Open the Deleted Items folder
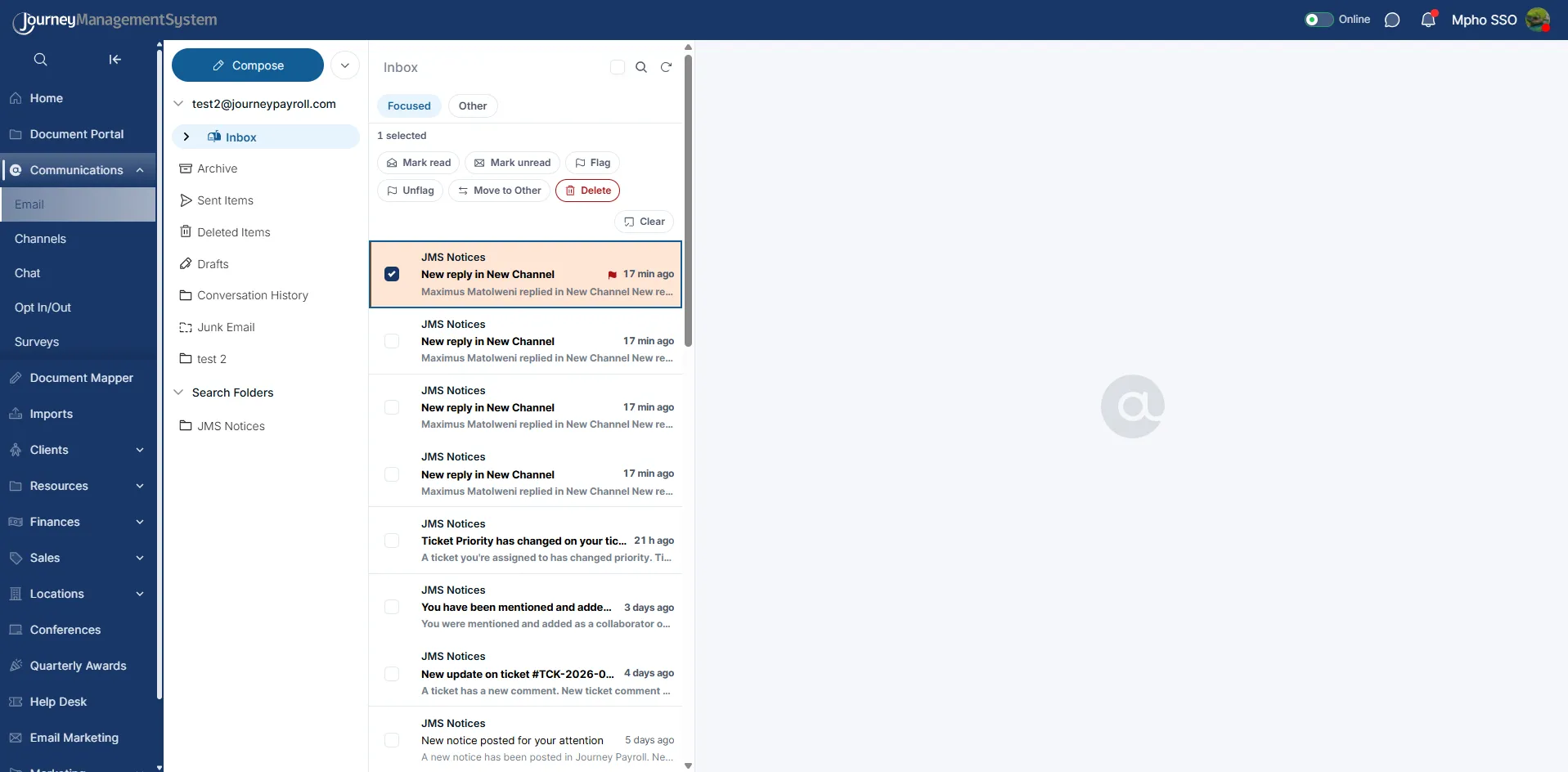 point(225,232)
